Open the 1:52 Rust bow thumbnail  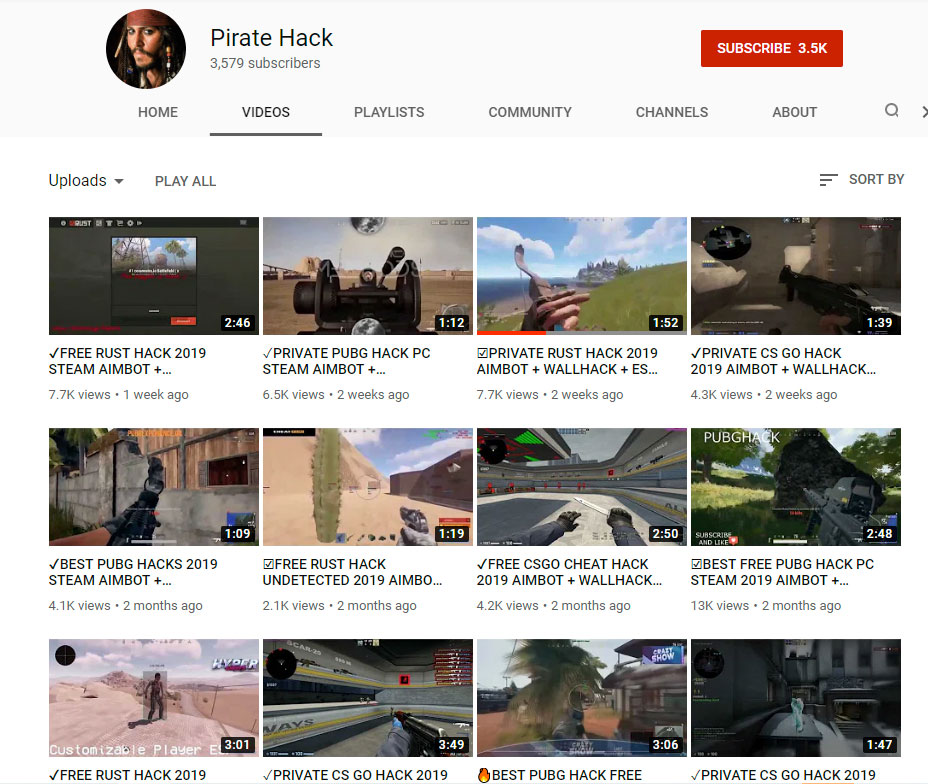(x=582, y=276)
